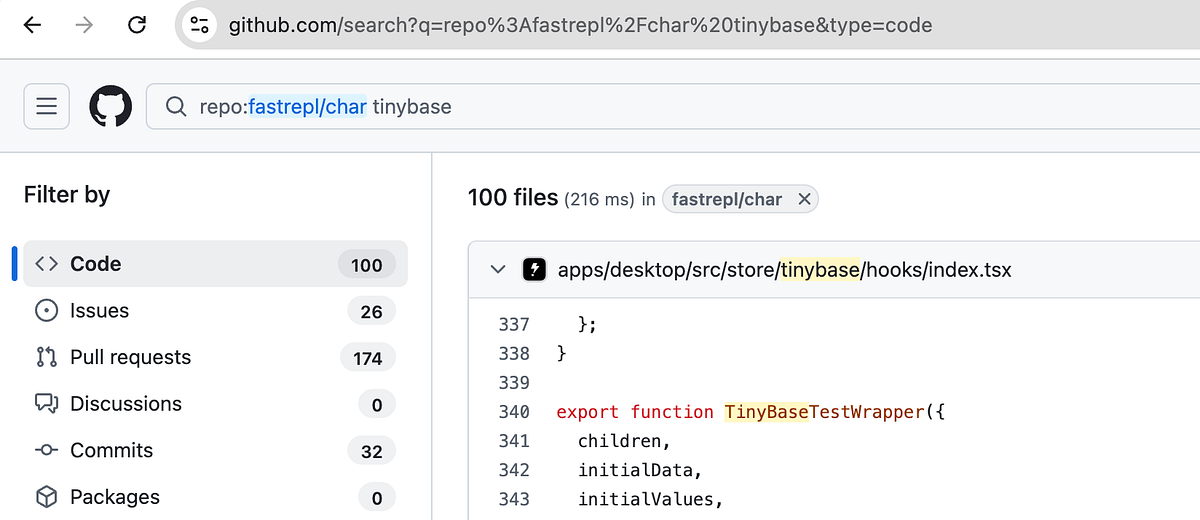Select the Commits filter

point(215,450)
